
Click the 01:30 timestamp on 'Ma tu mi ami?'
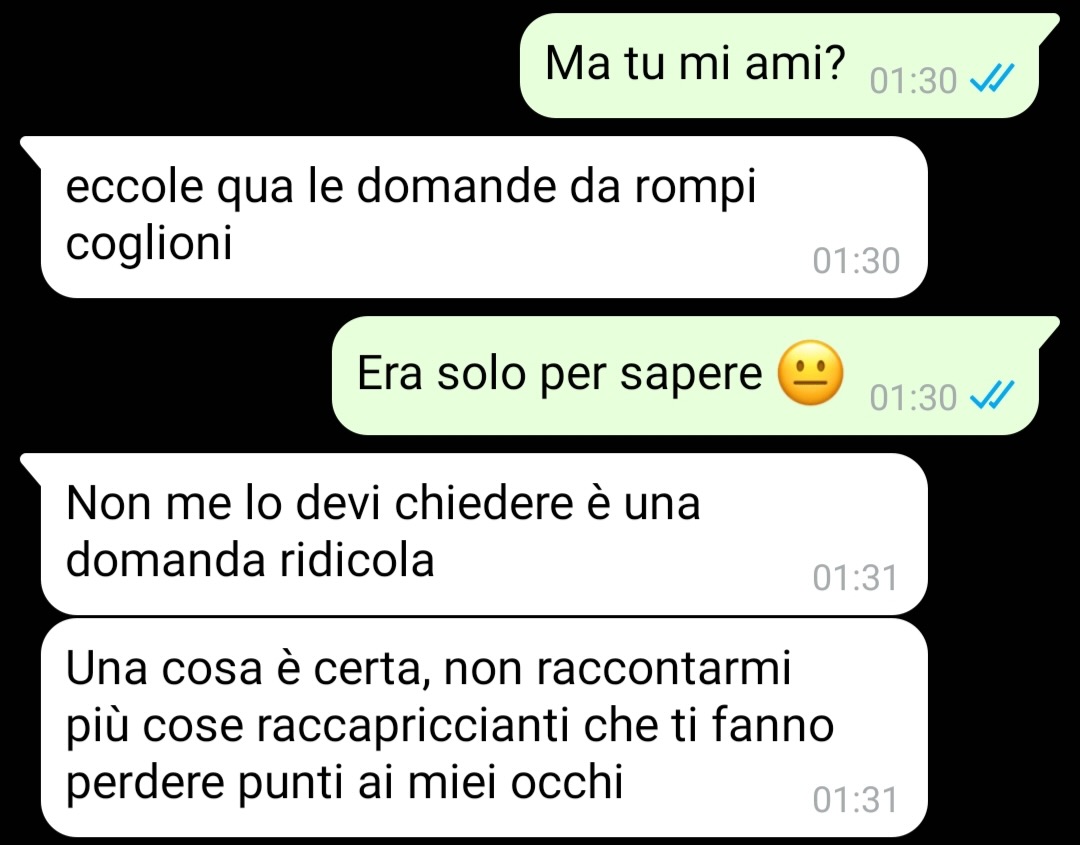click(913, 81)
